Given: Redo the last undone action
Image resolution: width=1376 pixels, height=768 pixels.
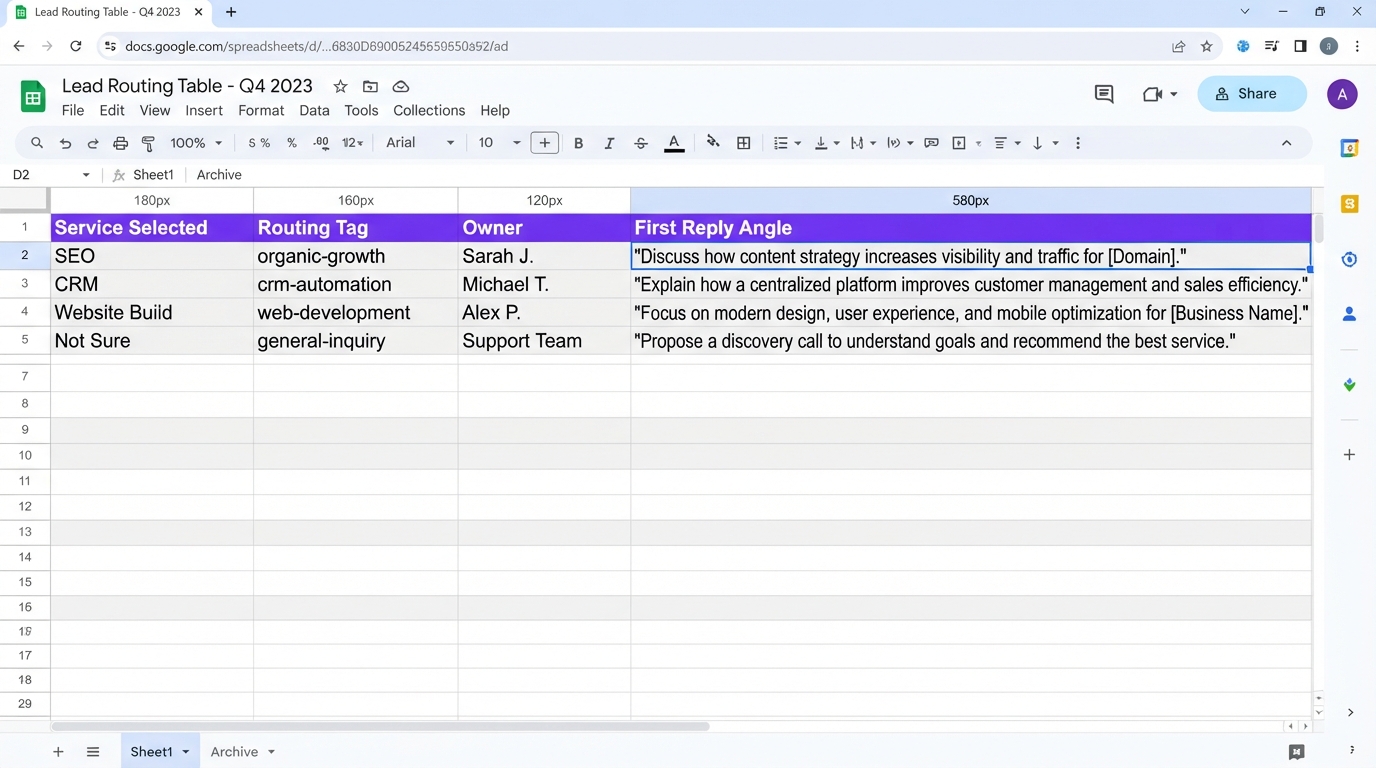Looking at the screenshot, I should [x=93, y=143].
